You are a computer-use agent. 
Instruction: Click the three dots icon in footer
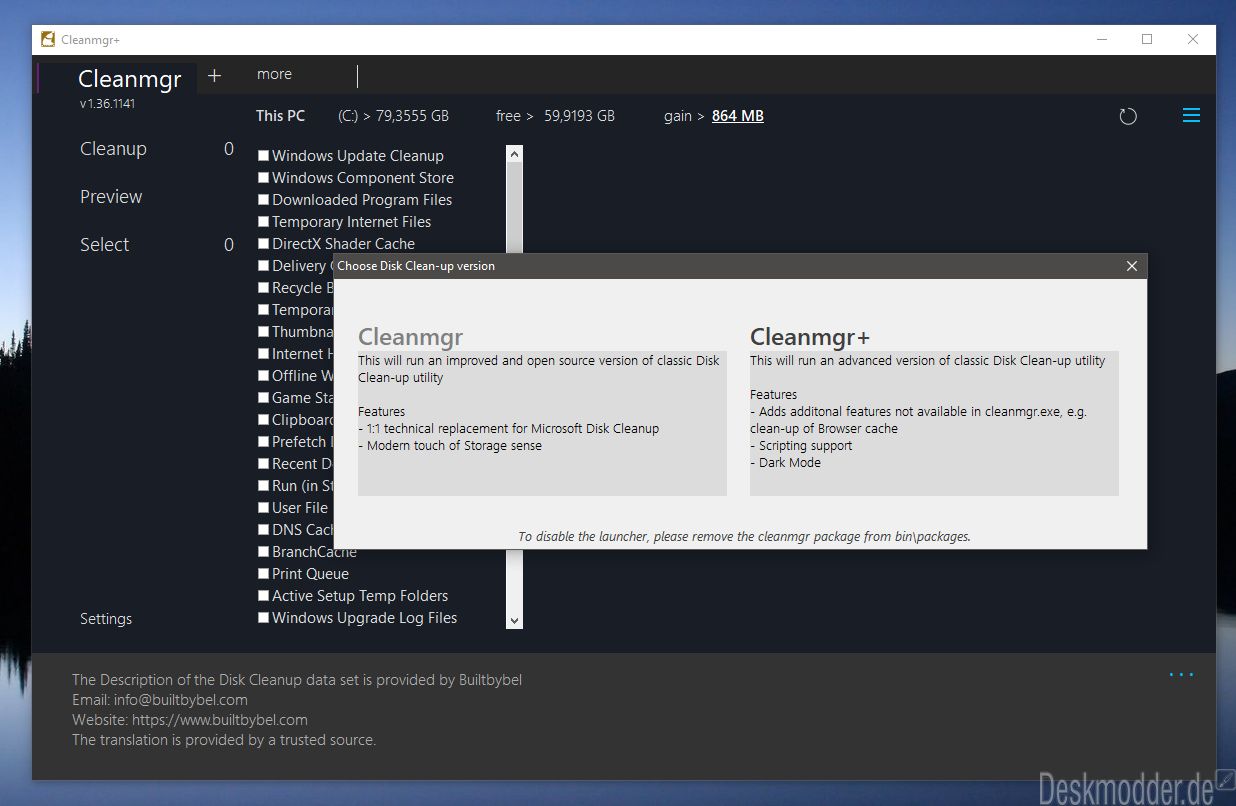coord(1181,675)
